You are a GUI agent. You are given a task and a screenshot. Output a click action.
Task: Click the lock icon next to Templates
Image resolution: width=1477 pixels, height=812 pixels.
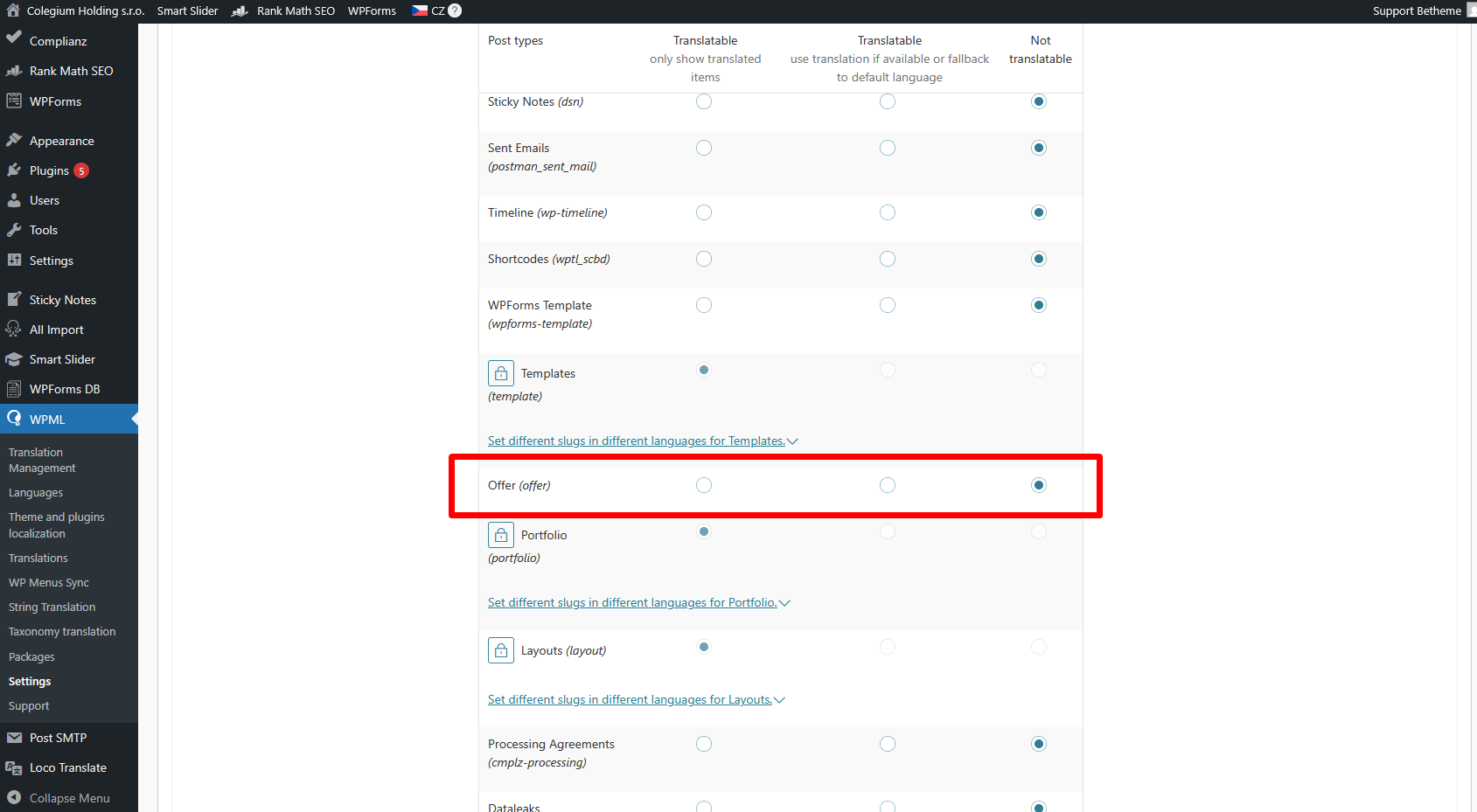[500, 373]
